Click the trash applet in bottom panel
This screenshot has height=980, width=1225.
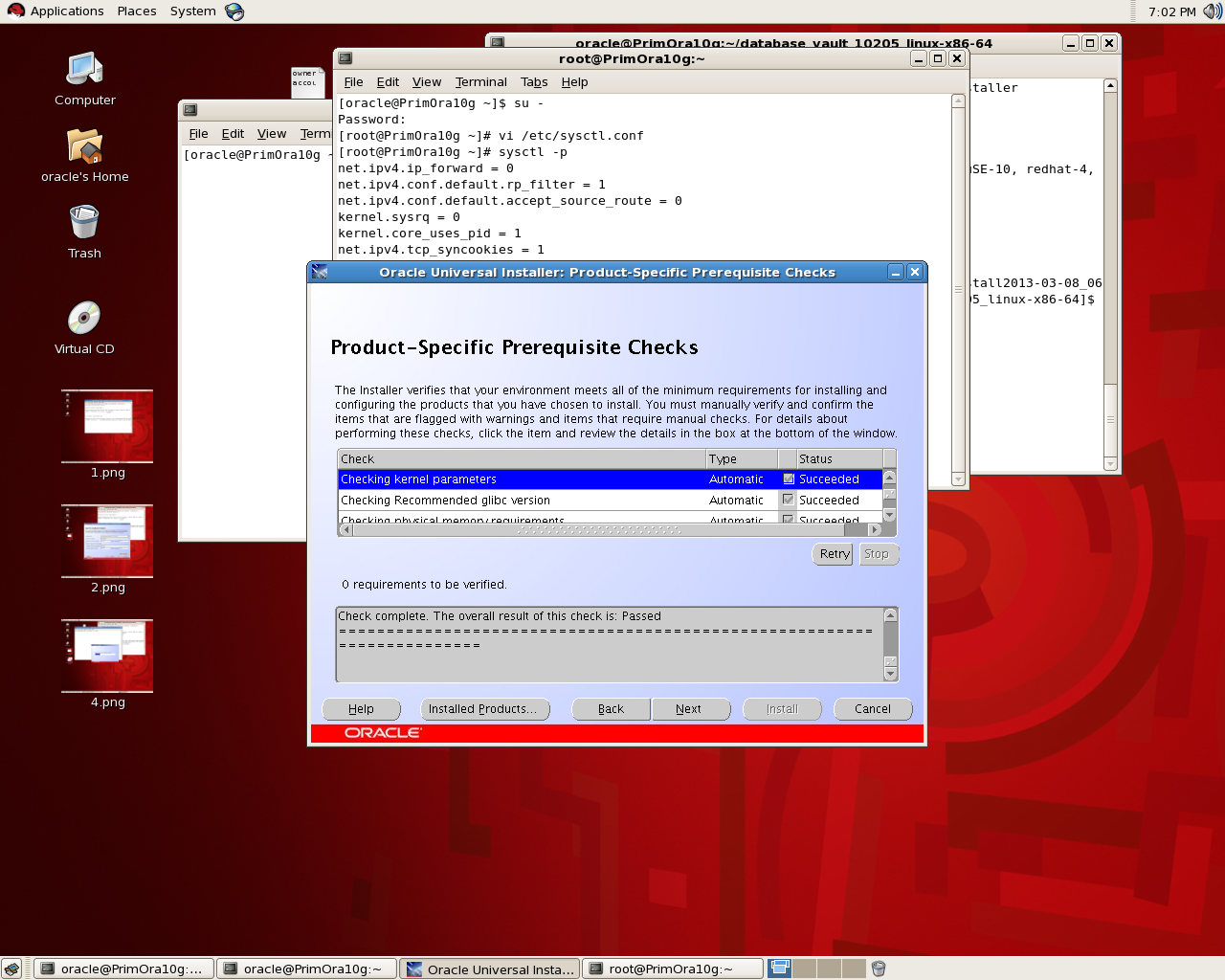879,969
